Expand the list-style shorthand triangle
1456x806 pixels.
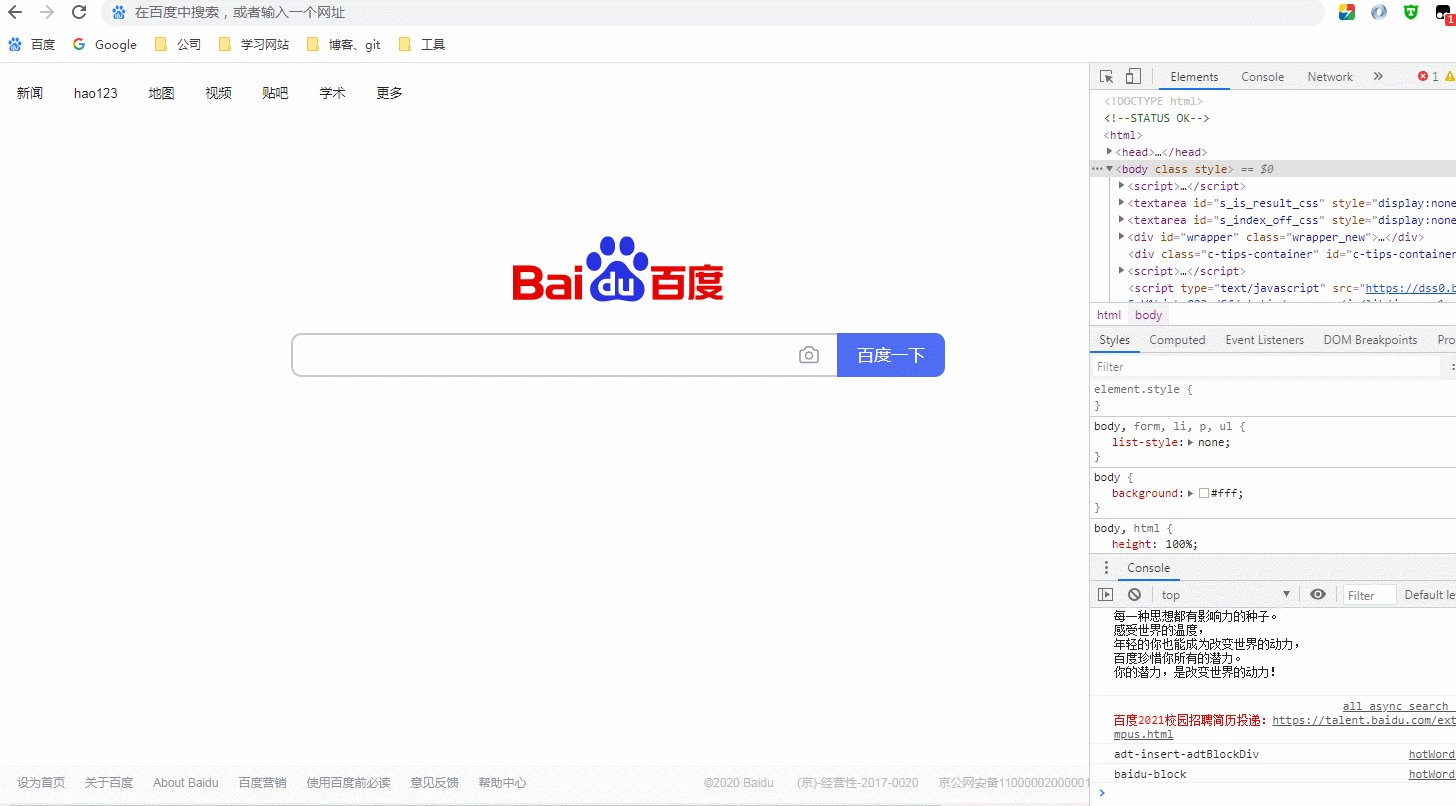click(1190, 442)
